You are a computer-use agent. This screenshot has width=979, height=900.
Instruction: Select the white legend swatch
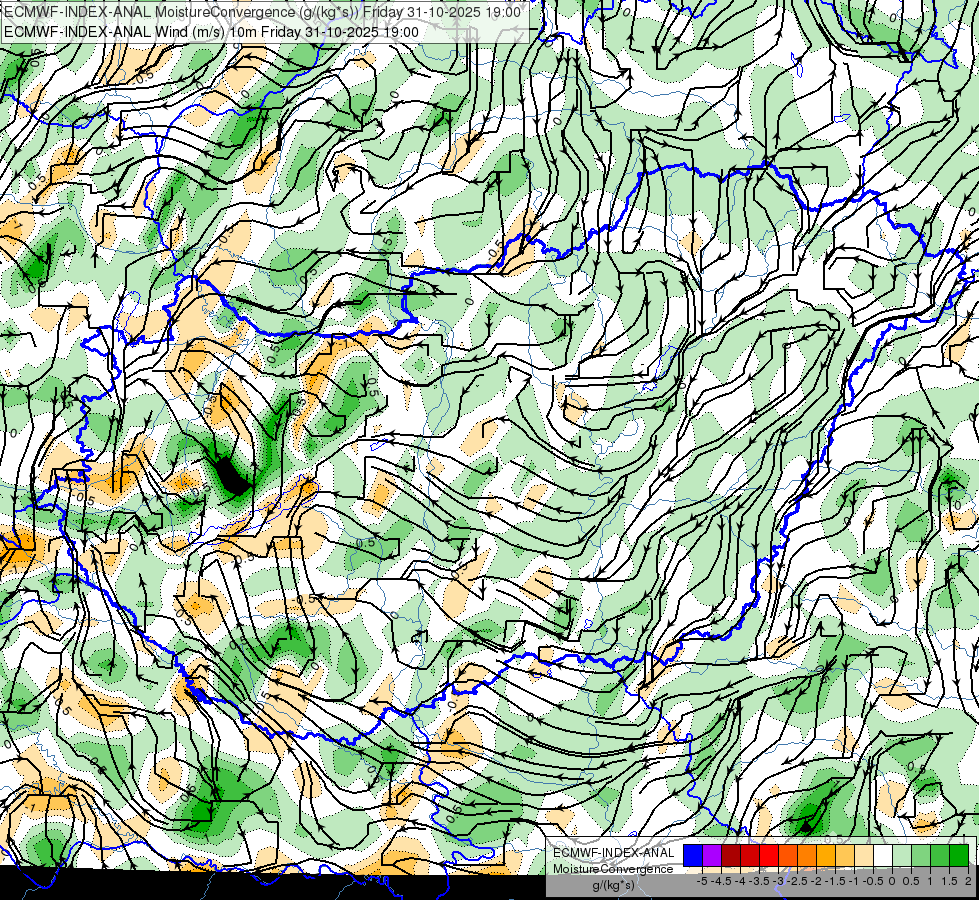tap(883, 856)
